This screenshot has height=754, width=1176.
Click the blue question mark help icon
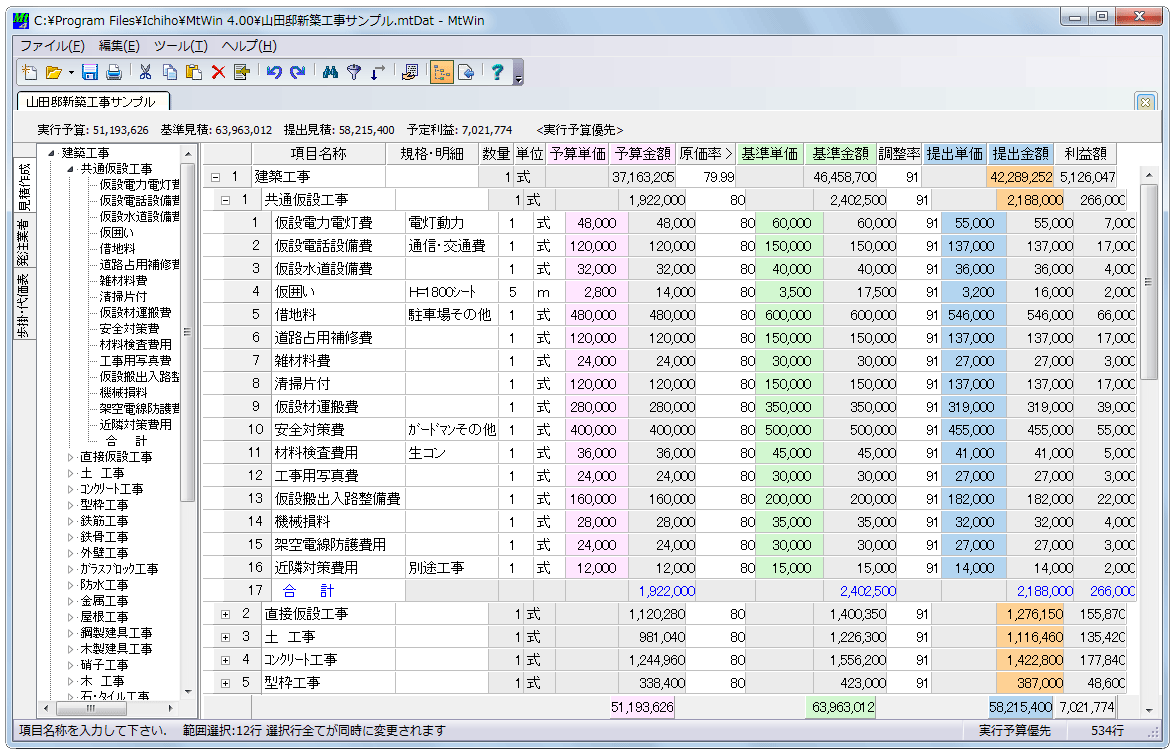[496, 72]
